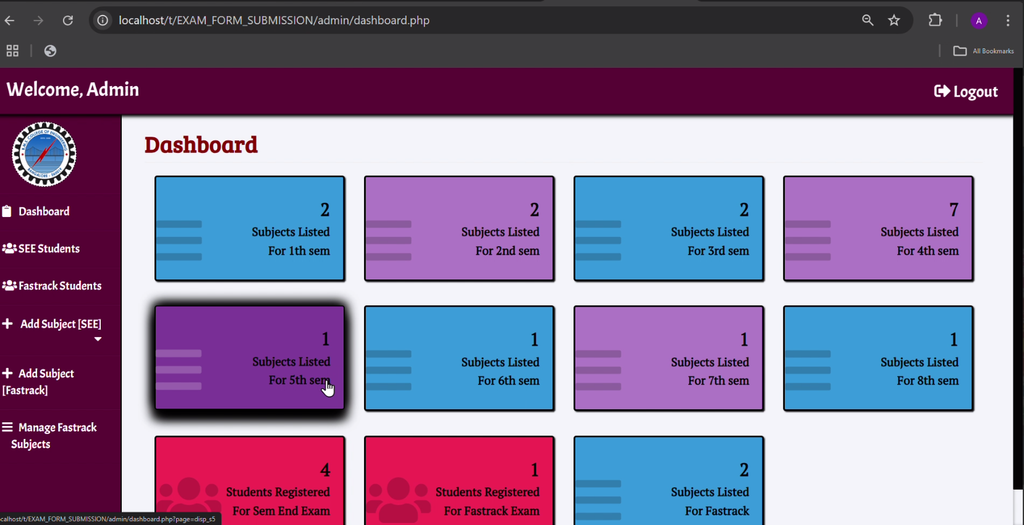Open zoom magnifier in address bar

pyautogui.click(x=867, y=20)
